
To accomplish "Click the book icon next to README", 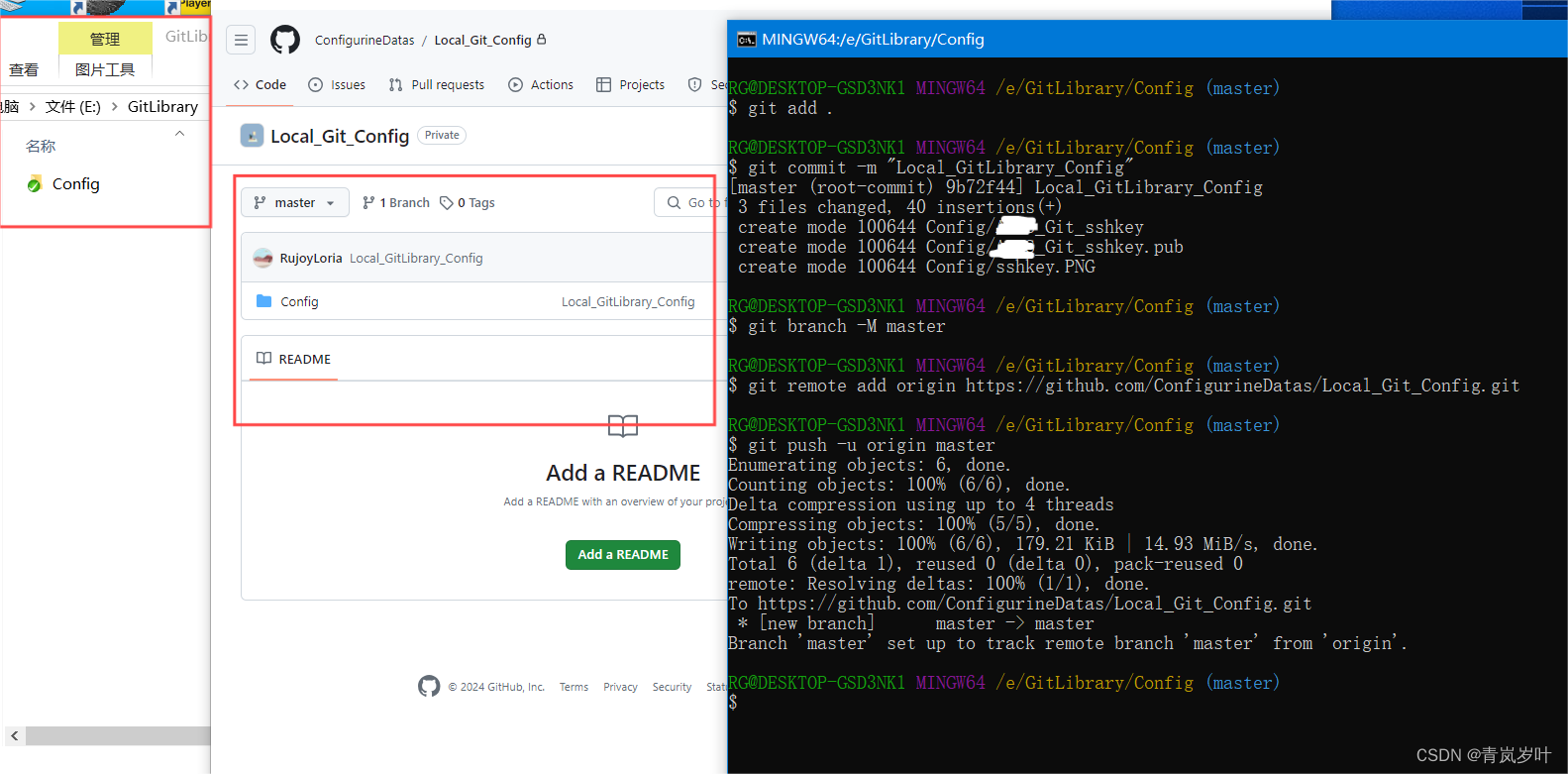I will coord(263,359).
